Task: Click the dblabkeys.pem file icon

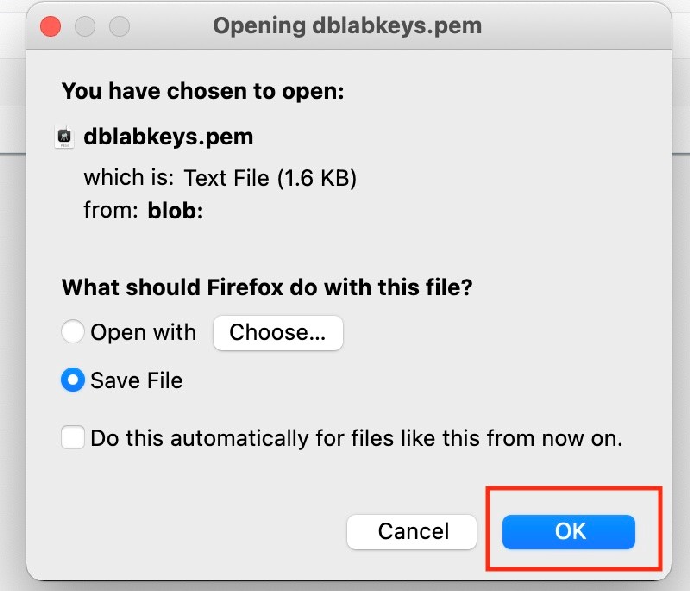Action: pos(65,137)
